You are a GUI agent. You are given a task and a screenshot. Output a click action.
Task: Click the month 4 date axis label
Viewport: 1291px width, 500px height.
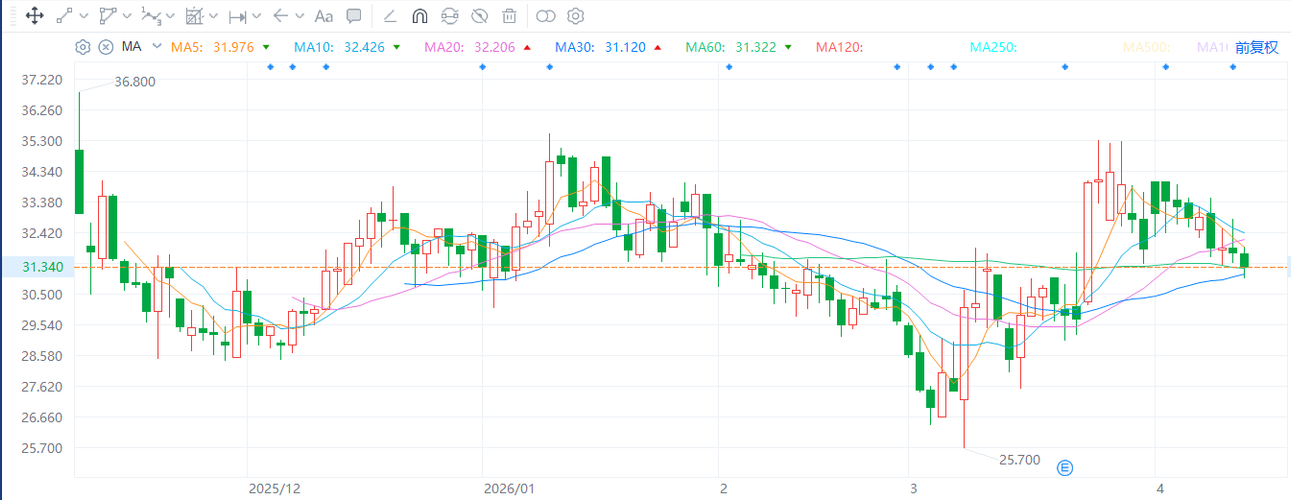click(1160, 489)
